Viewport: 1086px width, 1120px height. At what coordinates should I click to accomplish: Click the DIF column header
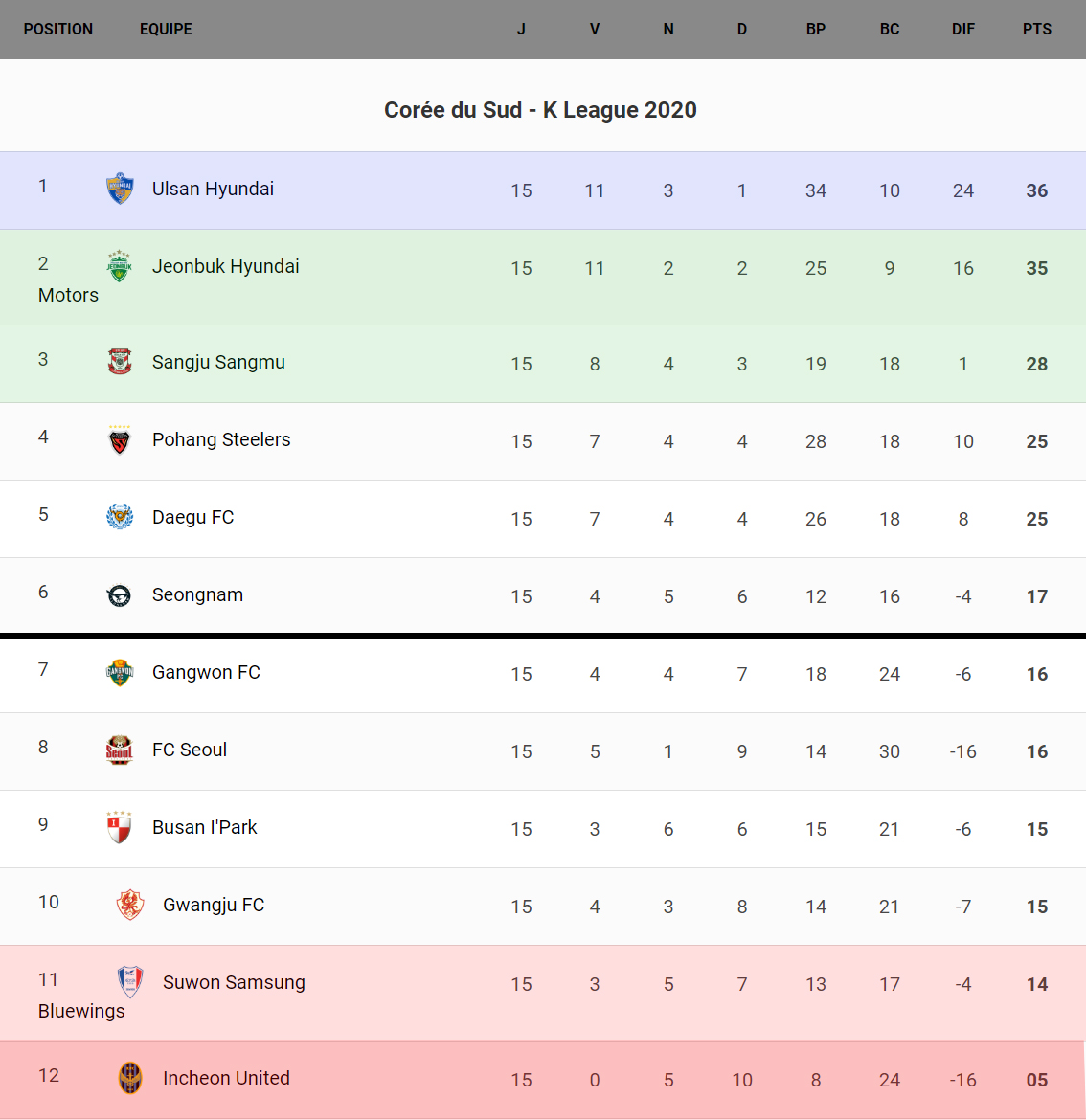962,30
